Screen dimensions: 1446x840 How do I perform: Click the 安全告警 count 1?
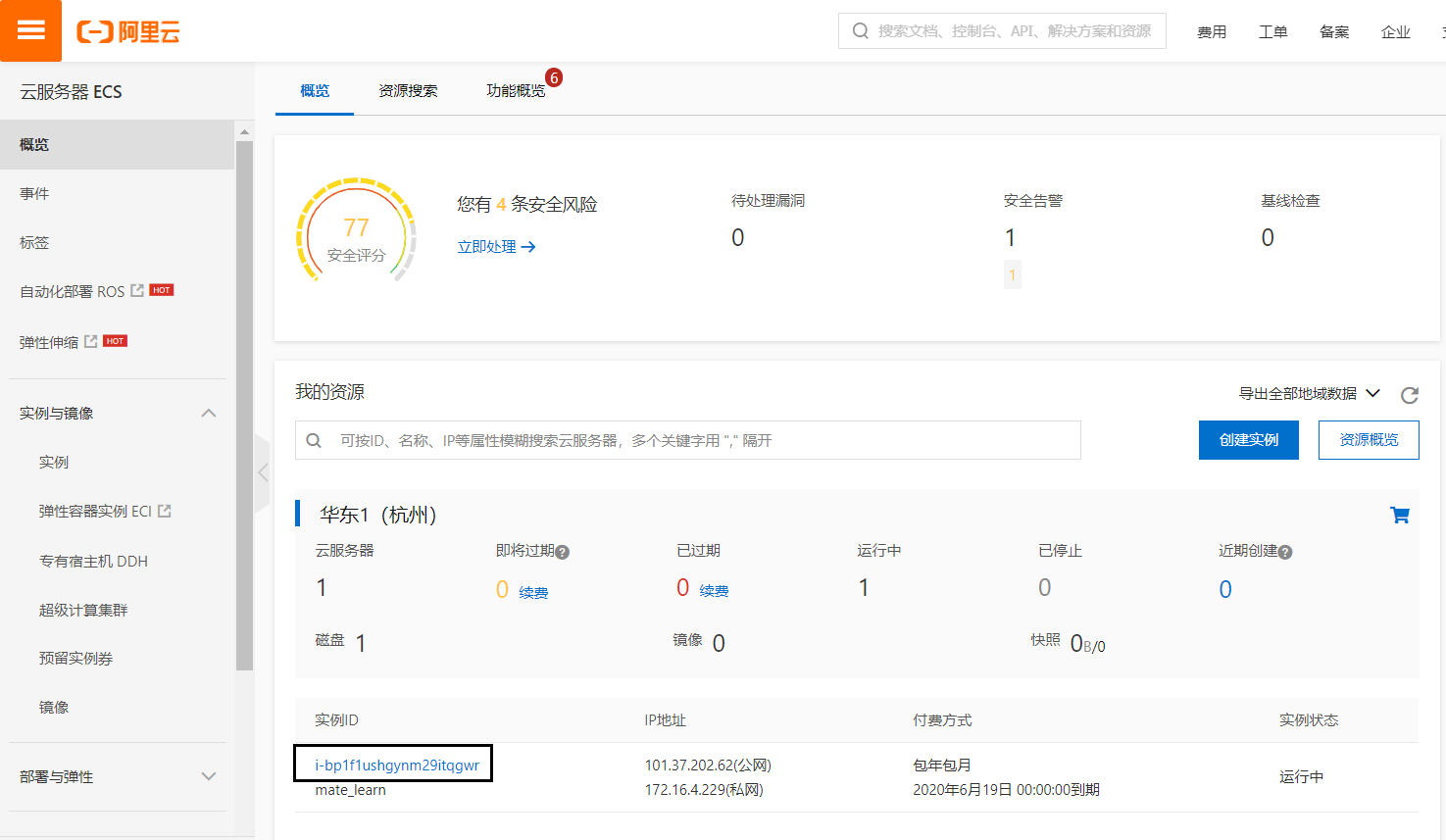[x=1010, y=237]
